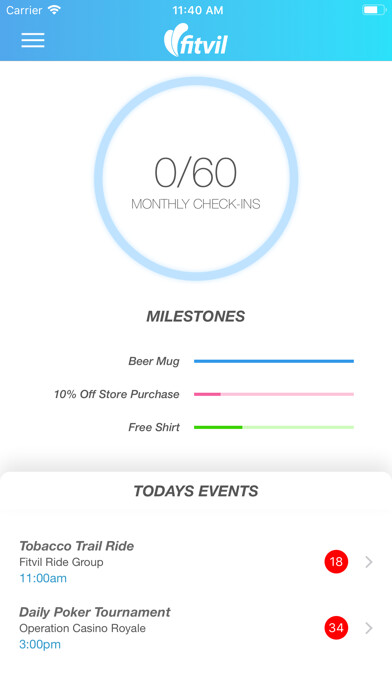Open Daily Poker Tournament chevron arrow
Screen dimensions: 392x696
point(369,628)
